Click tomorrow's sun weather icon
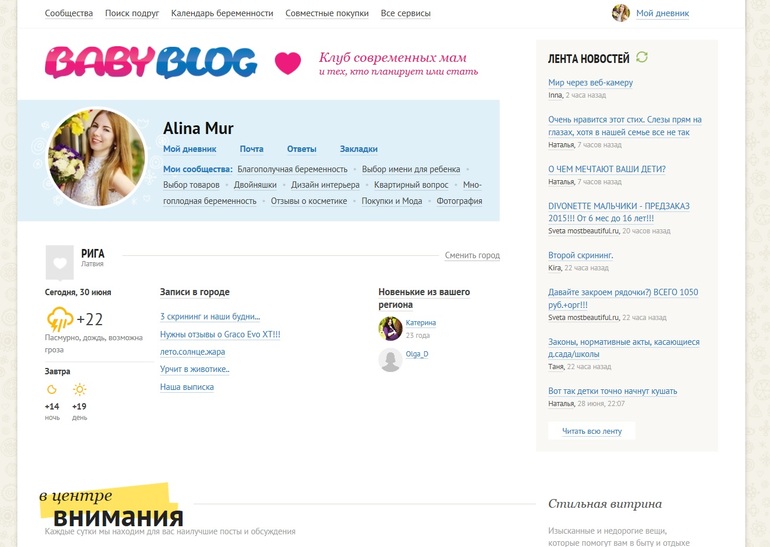 [80, 389]
